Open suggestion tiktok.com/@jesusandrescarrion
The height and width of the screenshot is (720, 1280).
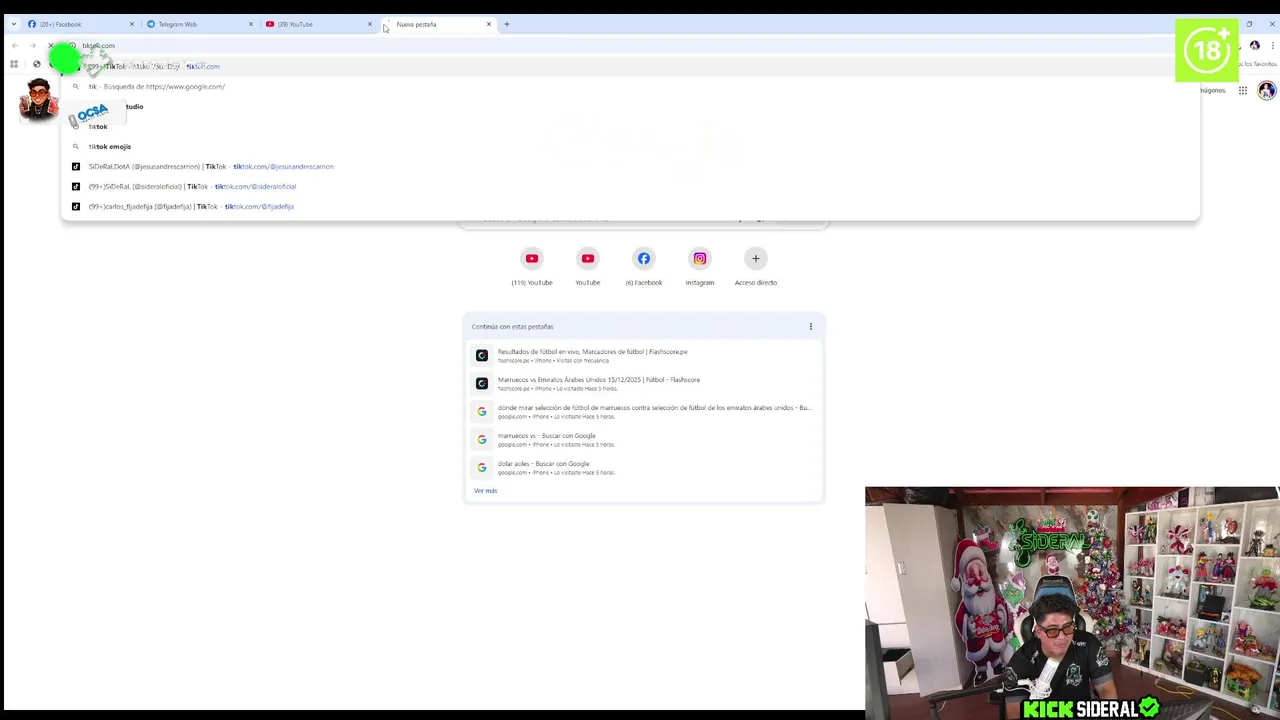630,166
